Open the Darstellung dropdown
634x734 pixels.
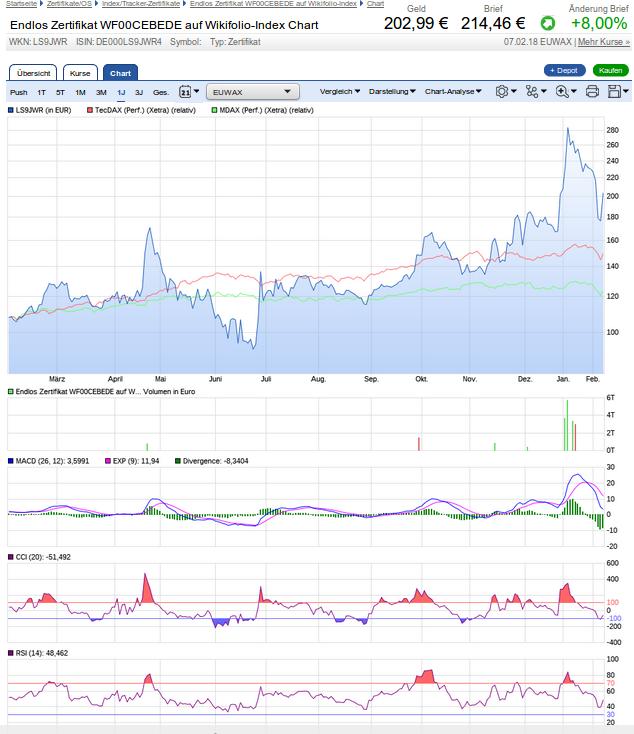(392, 91)
